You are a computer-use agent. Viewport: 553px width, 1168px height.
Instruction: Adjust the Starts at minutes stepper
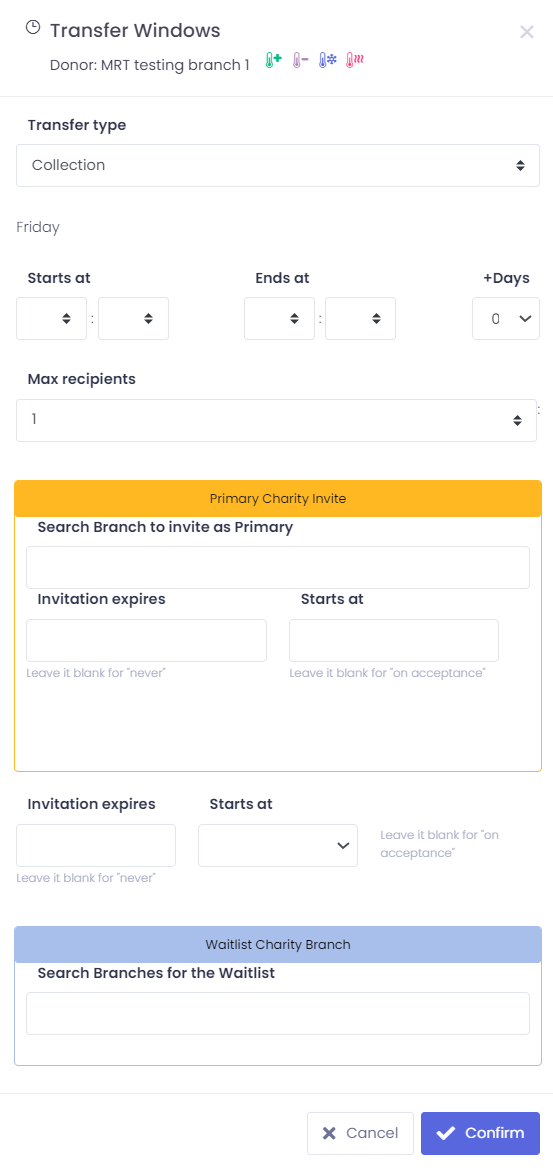[133, 319]
